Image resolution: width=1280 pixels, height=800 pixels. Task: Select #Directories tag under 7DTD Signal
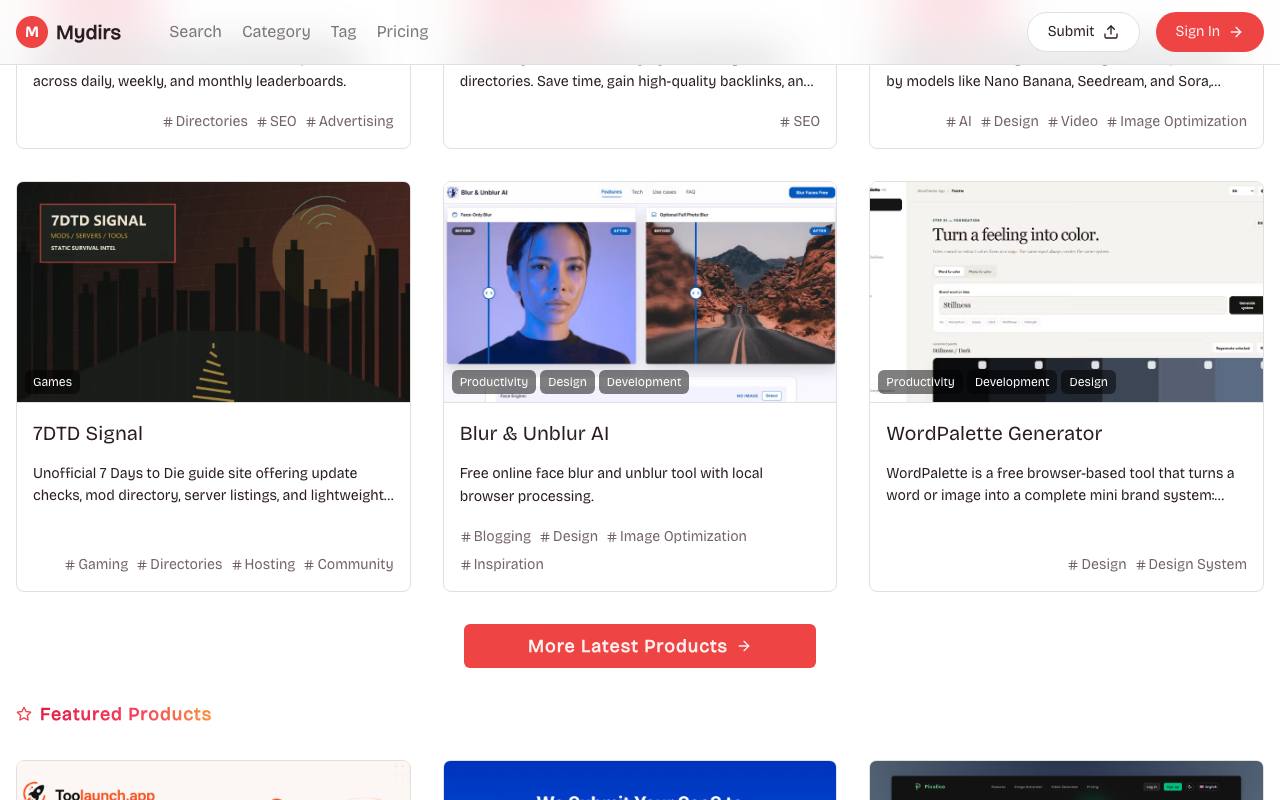[x=180, y=564]
